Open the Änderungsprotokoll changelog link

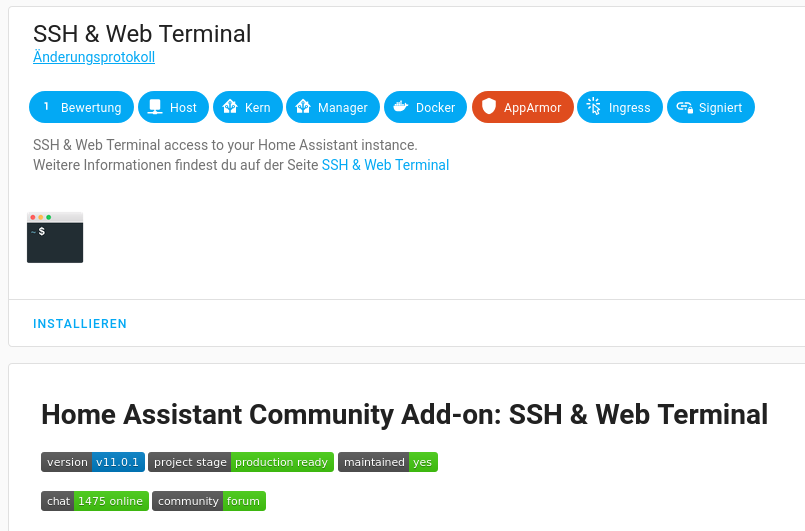tap(94, 57)
